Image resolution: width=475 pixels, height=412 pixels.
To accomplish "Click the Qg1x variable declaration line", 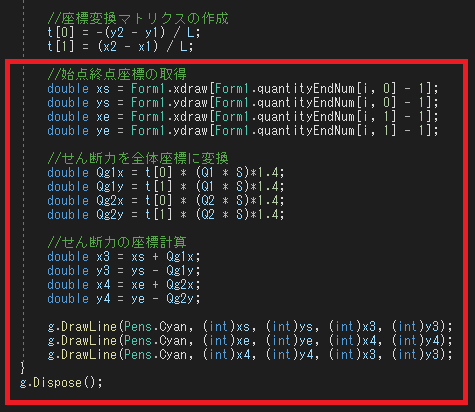I will pos(166,173).
